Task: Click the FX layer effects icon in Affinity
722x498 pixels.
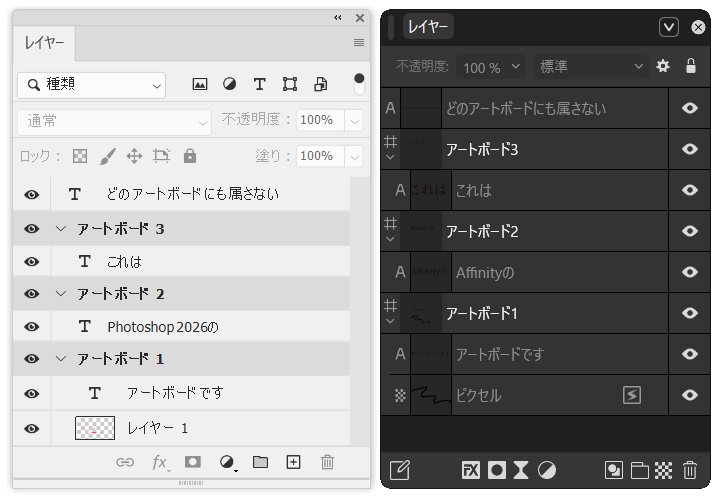Action: [471, 469]
